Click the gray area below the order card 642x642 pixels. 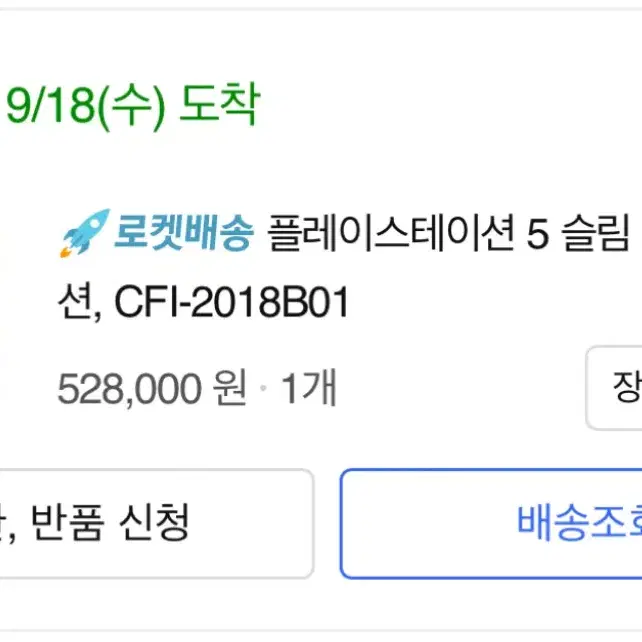coord(321,636)
